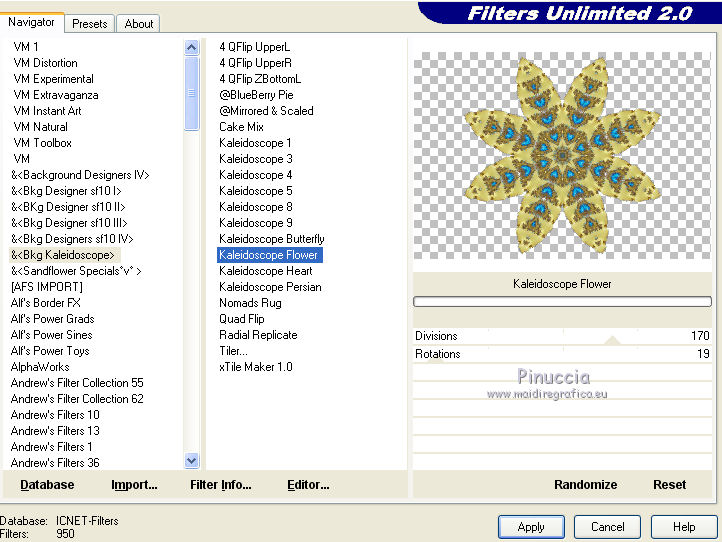This screenshot has height=542, width=722.
Task: Click the kaleidoscope flower preview image
Action: (x=562, y=156)
